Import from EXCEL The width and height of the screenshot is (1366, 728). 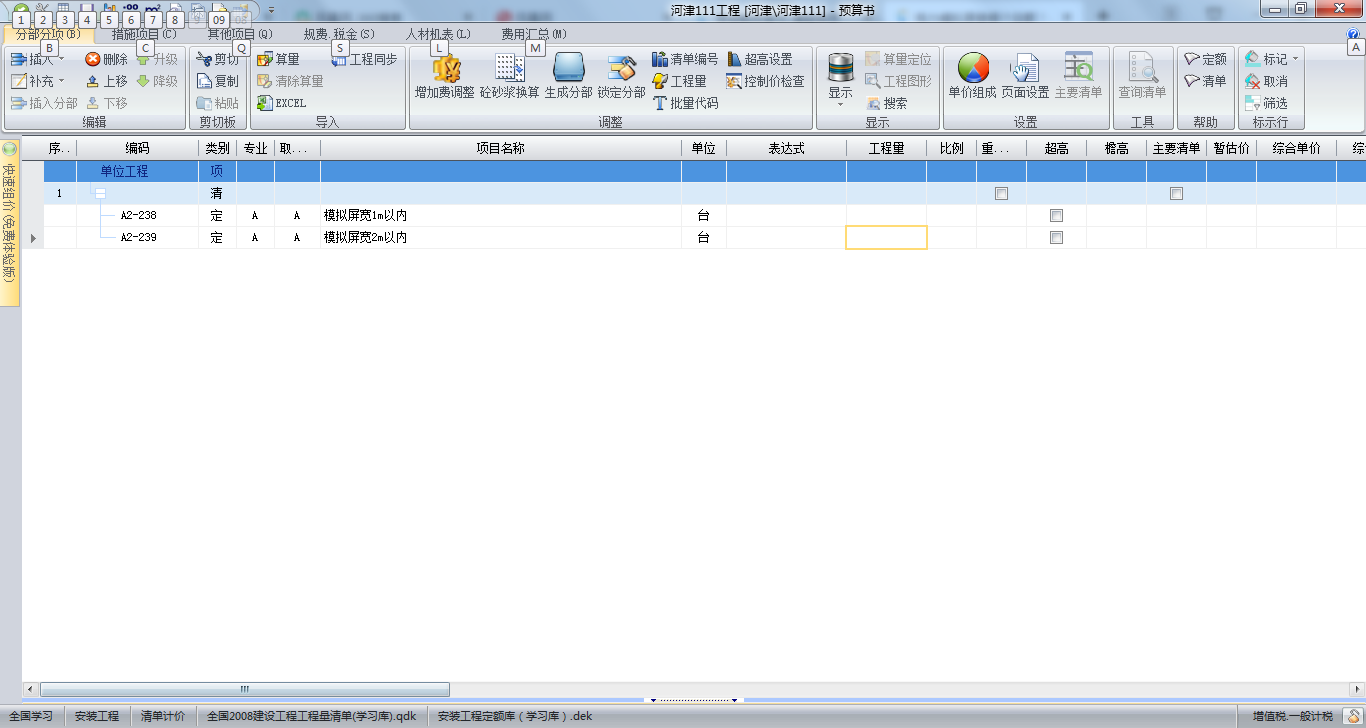[281, 103]
